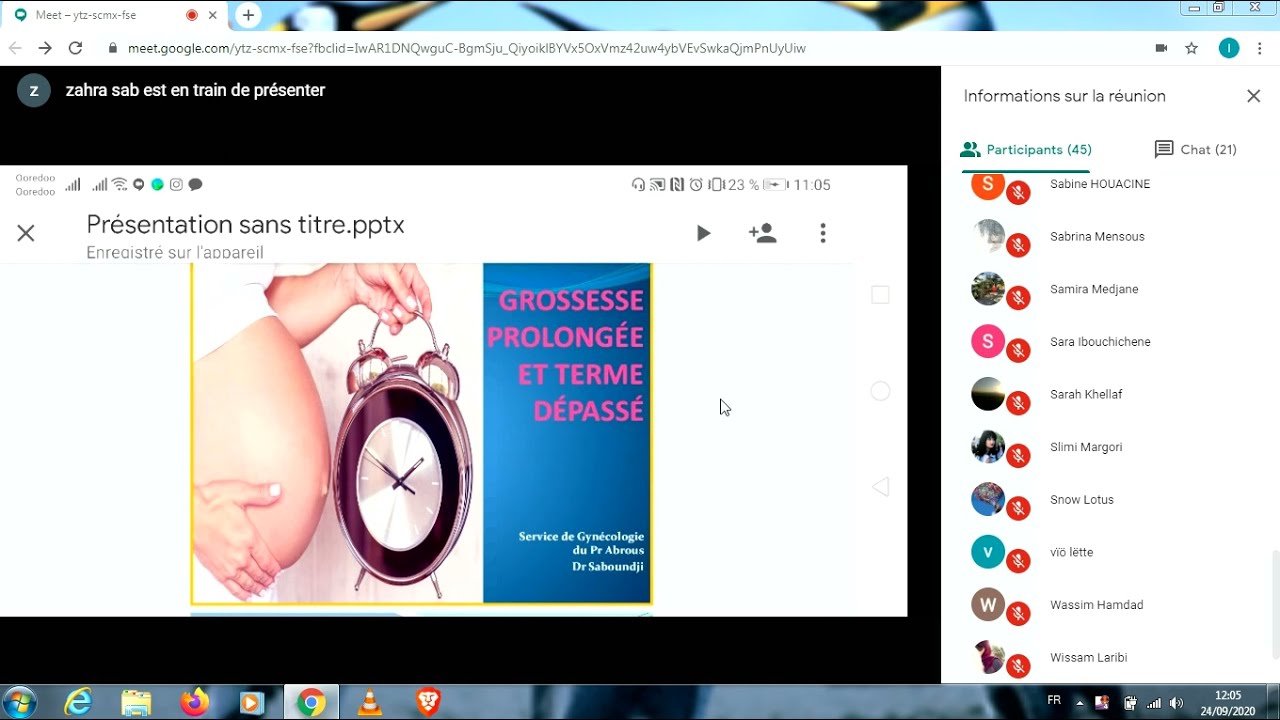
Task: Click presenter zahra sab avatar
Action: [34, 90]
